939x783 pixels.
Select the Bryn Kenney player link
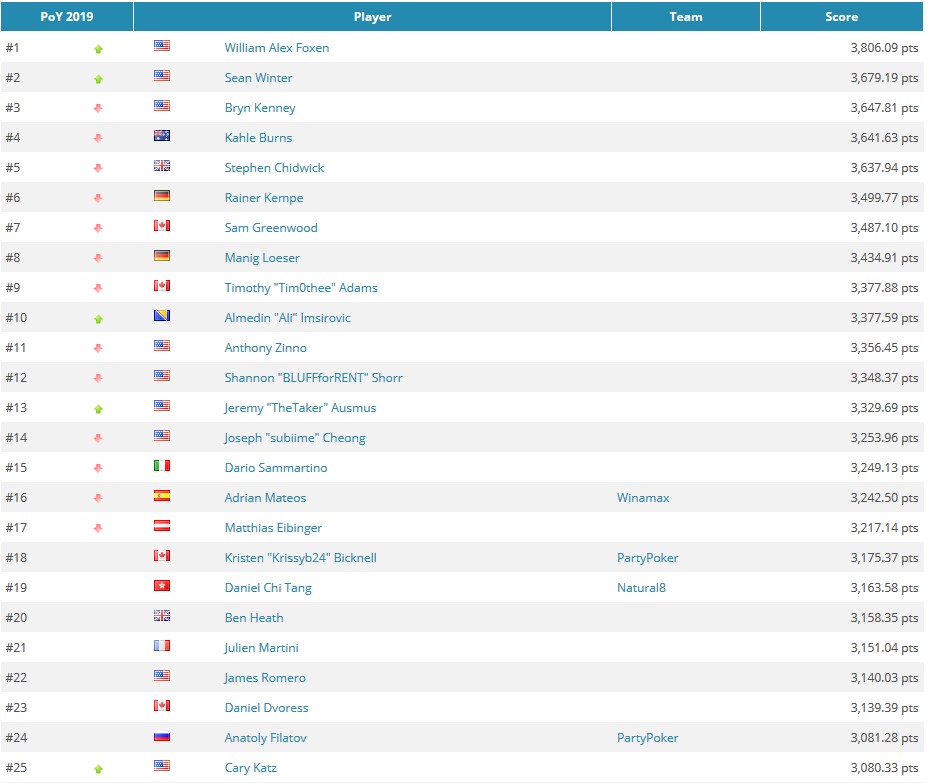pos(260,108)
